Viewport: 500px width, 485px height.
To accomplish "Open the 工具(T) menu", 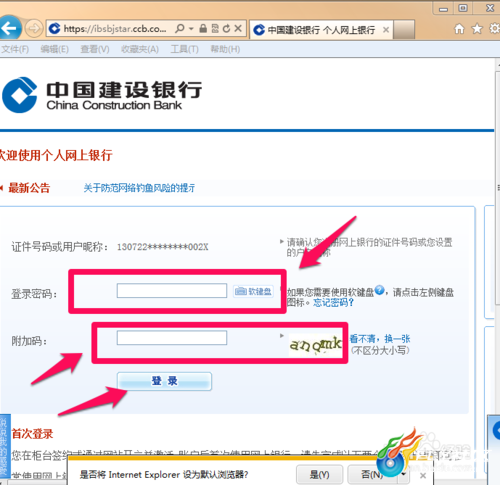I will [x=184, y=49].
